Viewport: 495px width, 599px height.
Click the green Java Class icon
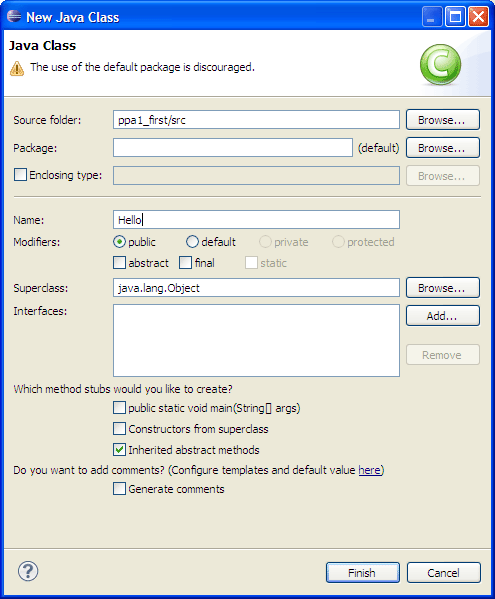(x=440, y=64)
